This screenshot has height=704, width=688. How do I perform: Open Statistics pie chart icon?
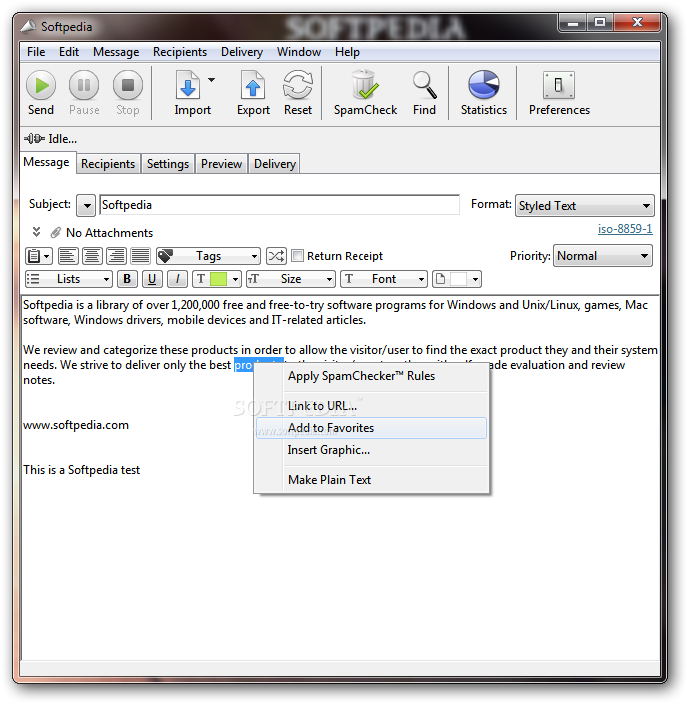click(484, 85)
